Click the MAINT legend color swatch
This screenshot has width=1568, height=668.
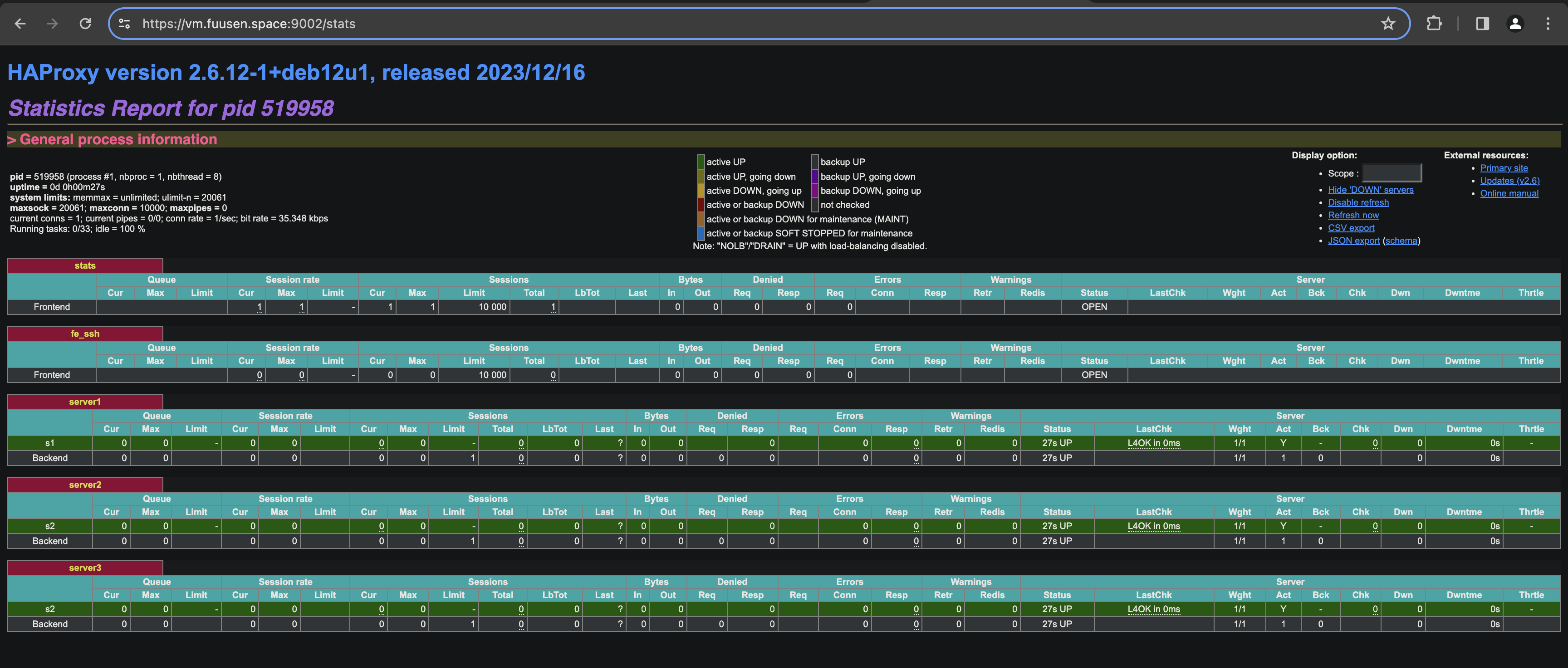(701, 219)
